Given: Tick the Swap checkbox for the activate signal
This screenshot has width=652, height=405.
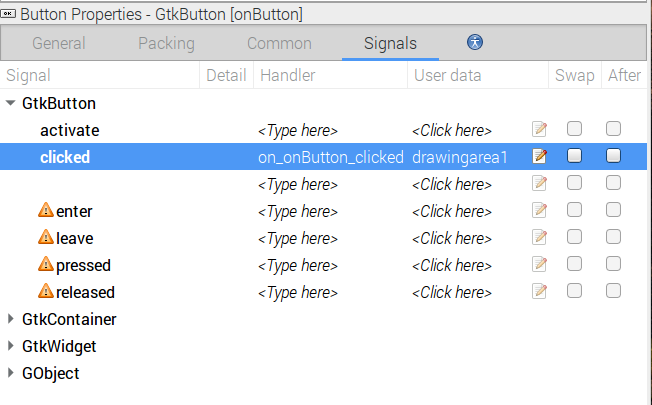Looking at the screenshot, I should point(575,129).
